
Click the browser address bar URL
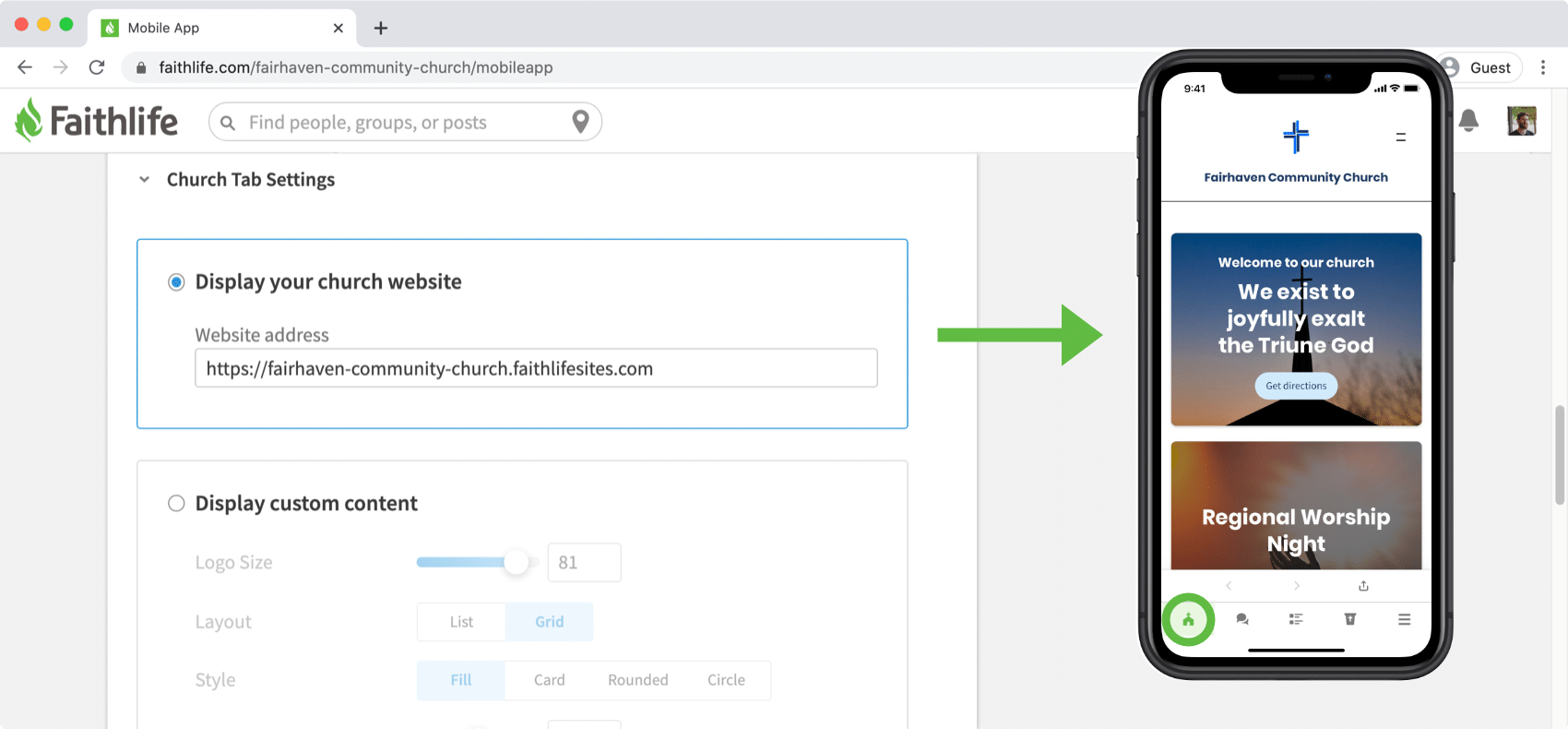(x=356, y=67)
